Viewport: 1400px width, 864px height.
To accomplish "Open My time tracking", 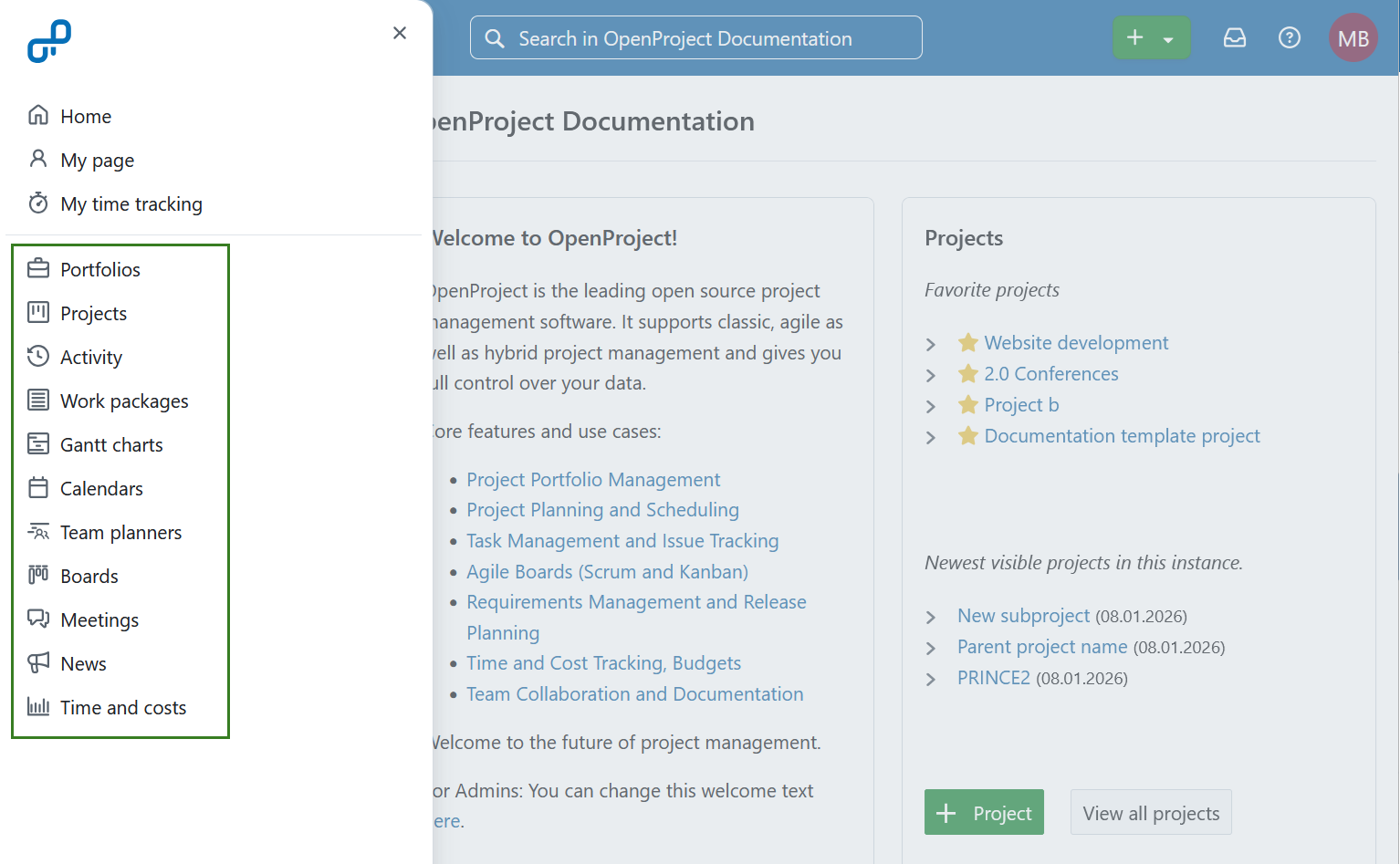I will click(x=131, y=203).
